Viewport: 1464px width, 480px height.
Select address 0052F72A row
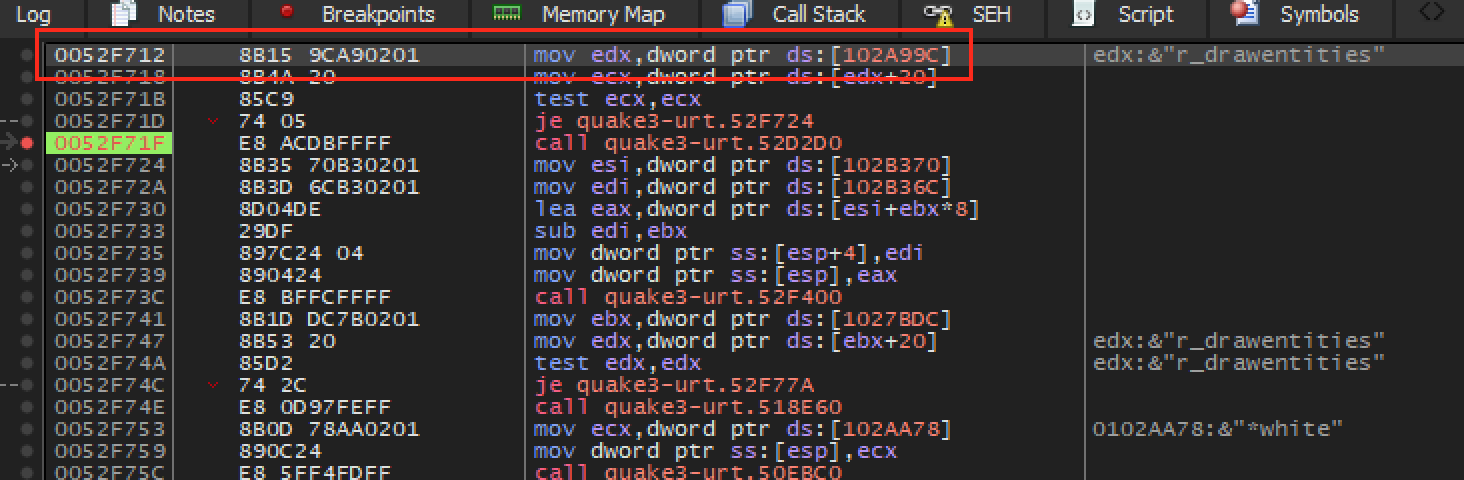pos(110,187)
